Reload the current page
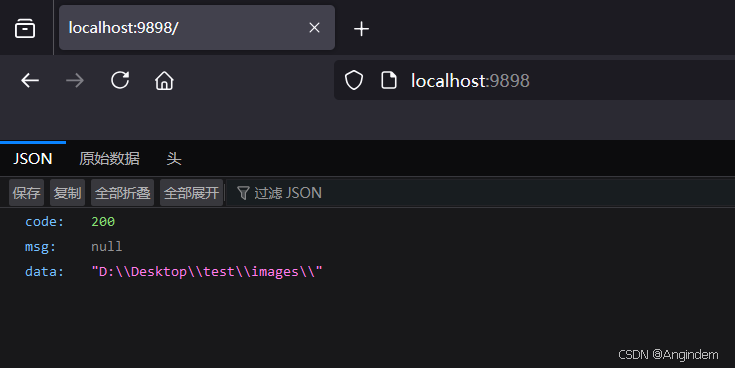 coord(120,80)
